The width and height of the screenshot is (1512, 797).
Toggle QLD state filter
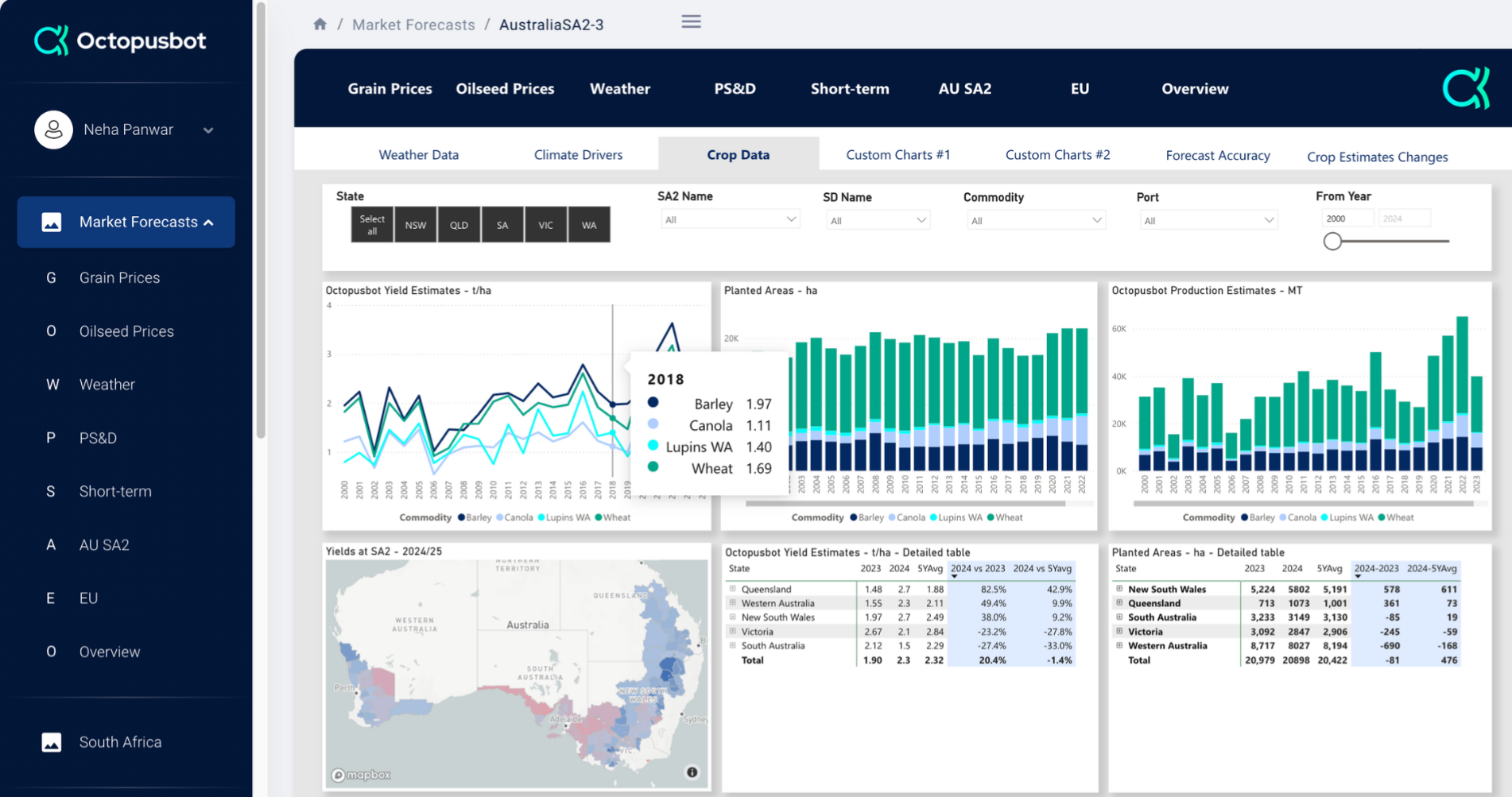click(x=459, y=225)
